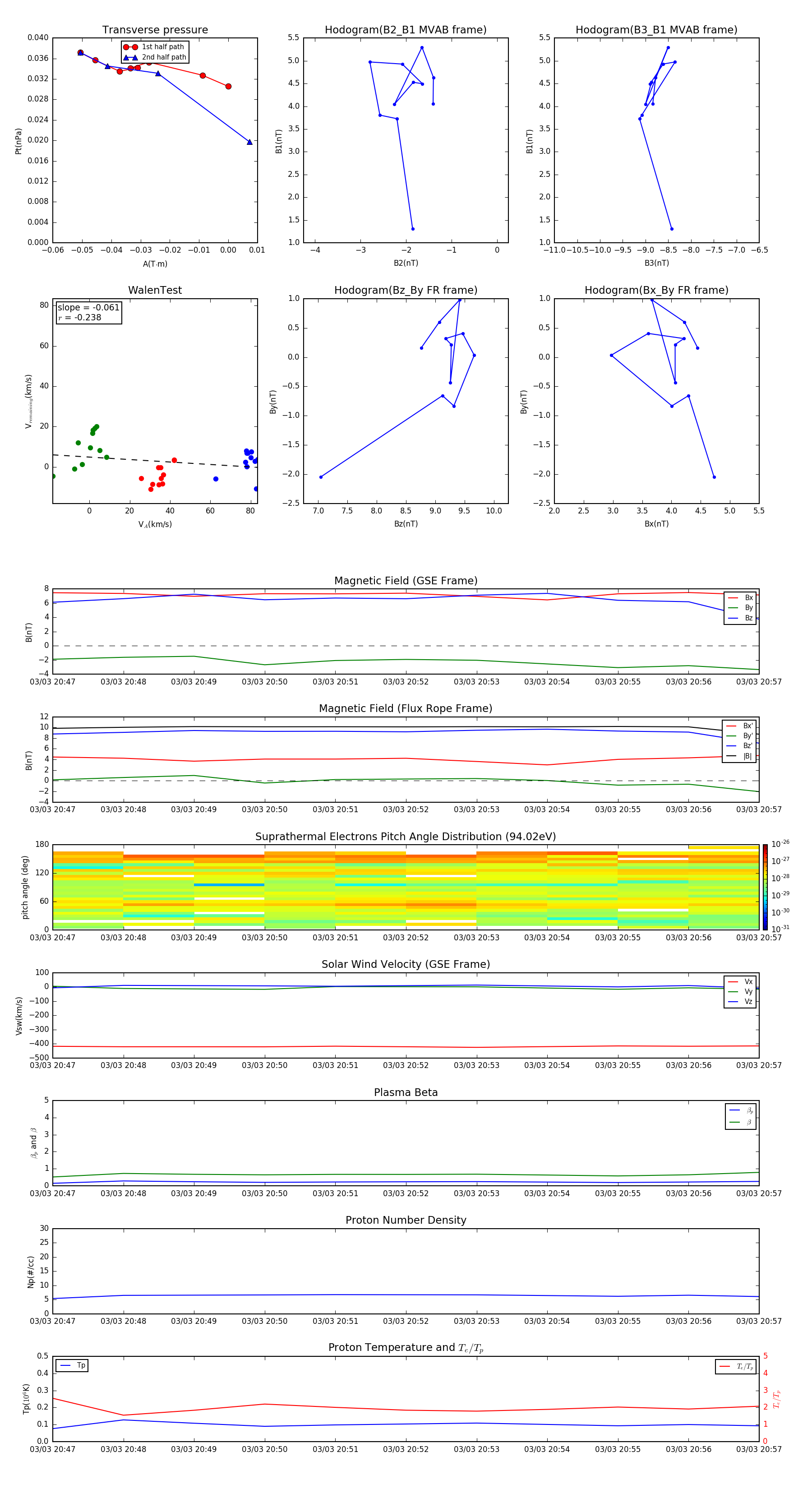Click the lowest point of the B2_B1 hodogram
Viewport: 812px width, 1489px height.
pos(413,229)
